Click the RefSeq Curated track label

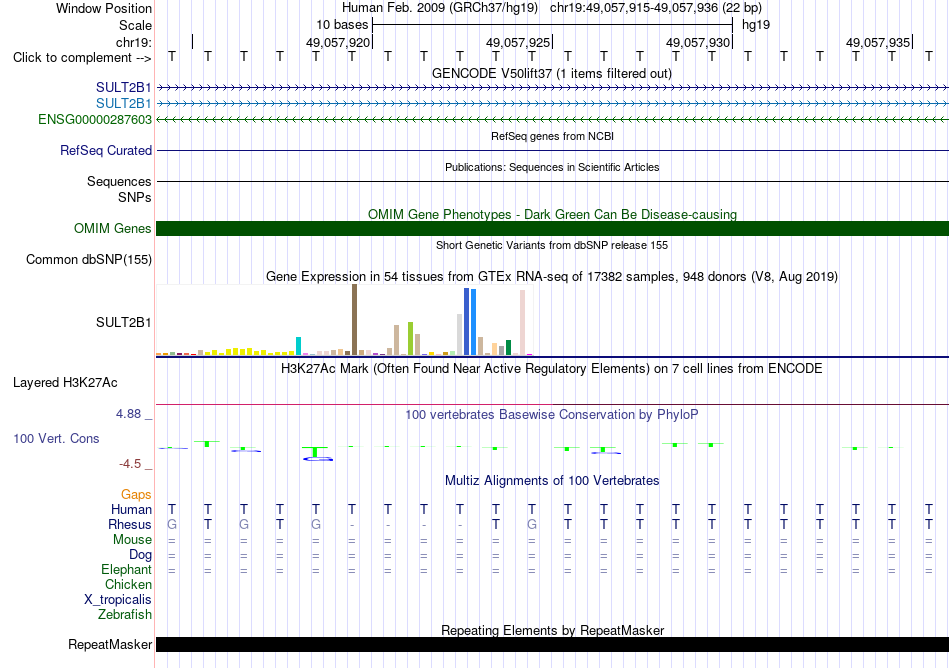(105, 150)
